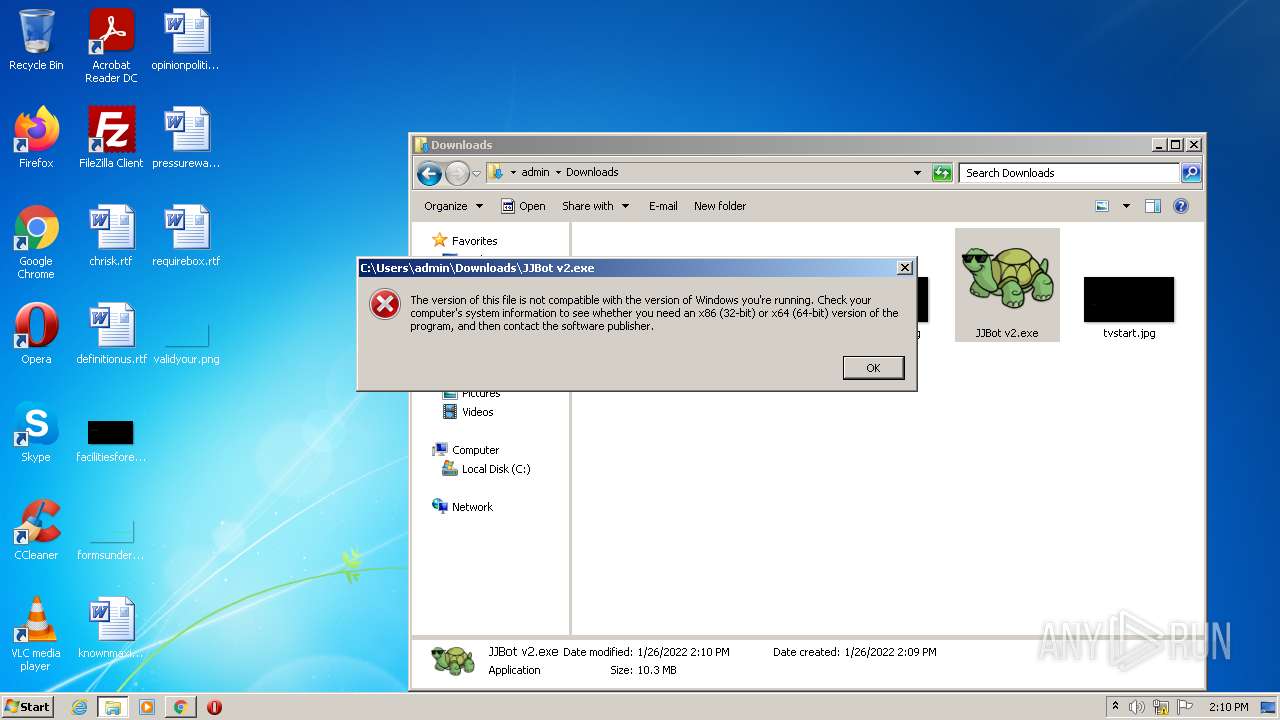Select definitionus.rtf document on desktop
The height and width of the screenshot is (720, 1280).
coord(111,334)
